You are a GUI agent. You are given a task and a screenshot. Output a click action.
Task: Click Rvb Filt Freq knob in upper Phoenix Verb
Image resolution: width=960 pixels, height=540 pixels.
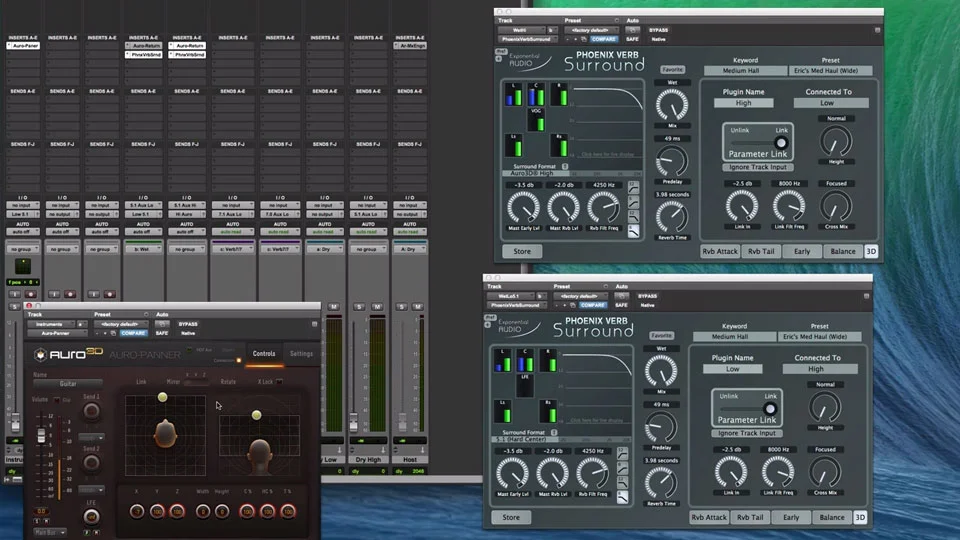(x=604, y=207)
